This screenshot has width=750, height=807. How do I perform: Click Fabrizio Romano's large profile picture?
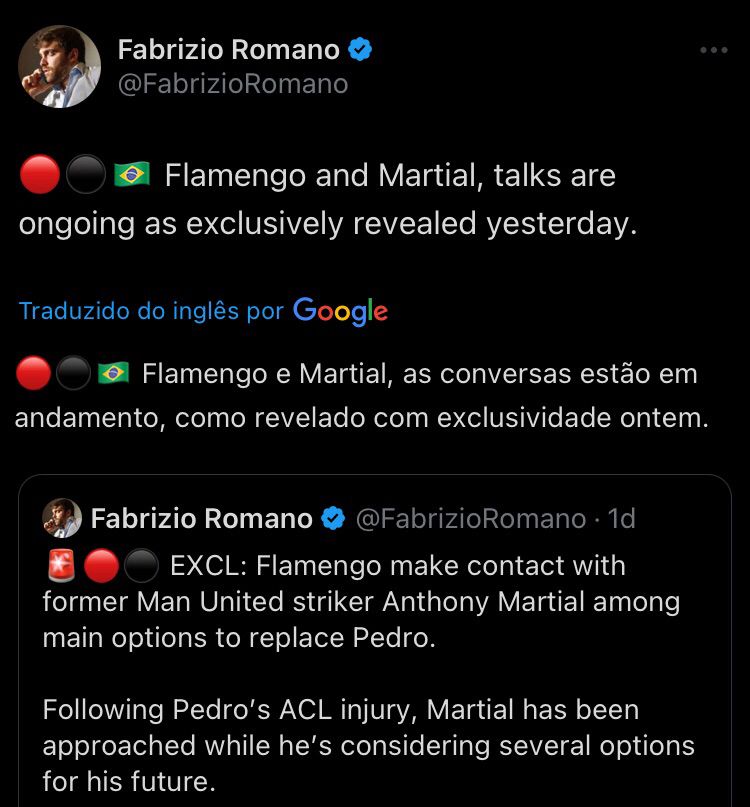click(x=60, y=66)
